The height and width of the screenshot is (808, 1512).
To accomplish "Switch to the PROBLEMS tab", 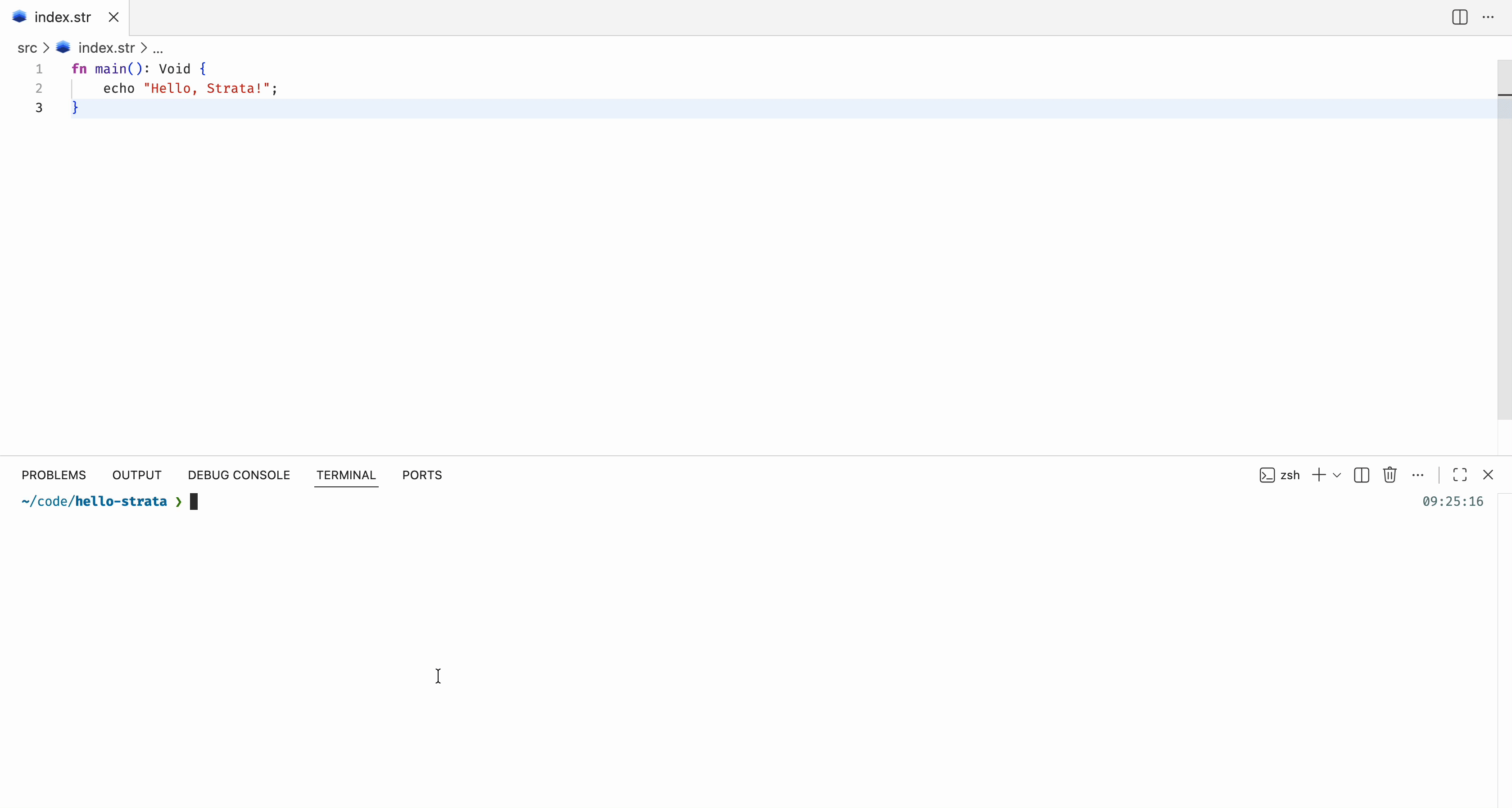I will coord(54,475).
